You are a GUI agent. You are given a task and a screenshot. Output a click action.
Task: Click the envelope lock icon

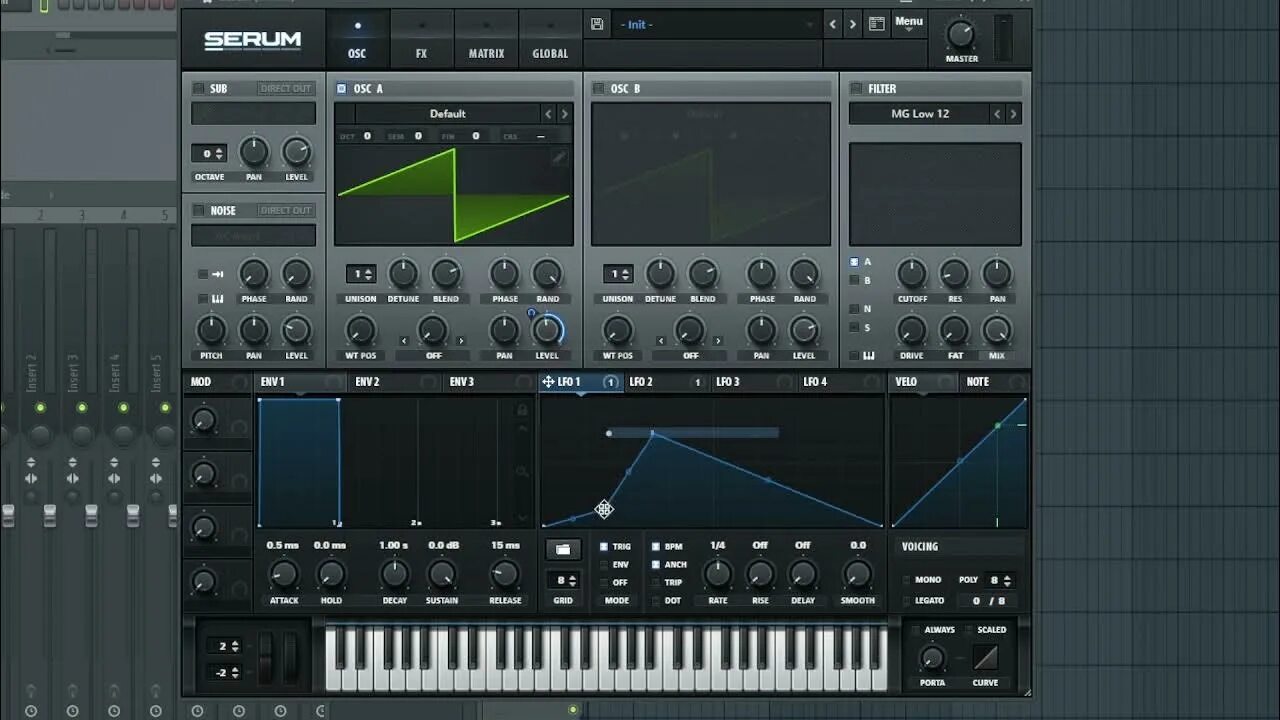(x=522, y=410)
